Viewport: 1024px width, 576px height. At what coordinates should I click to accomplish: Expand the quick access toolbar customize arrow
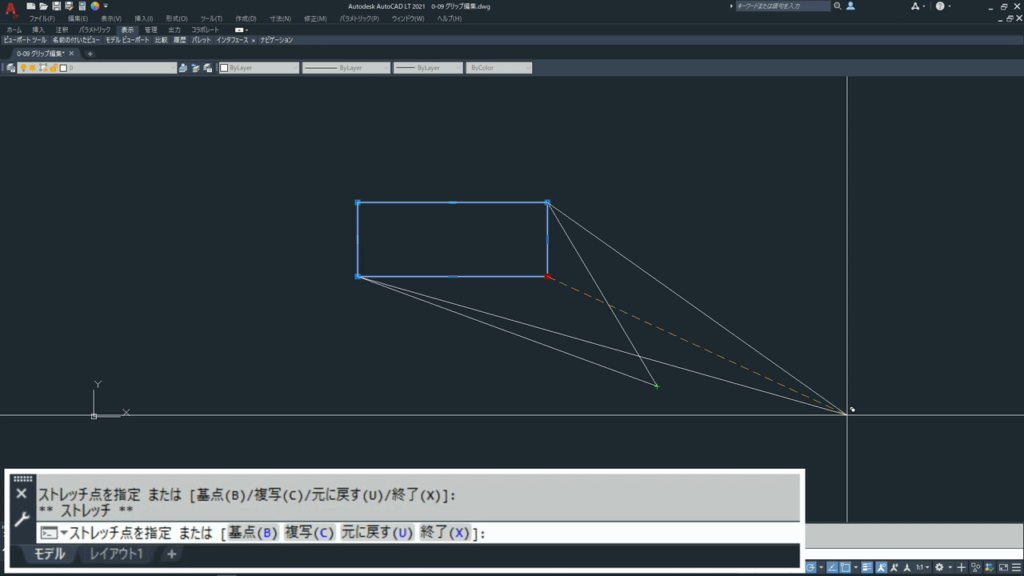(x=106, y=6)
